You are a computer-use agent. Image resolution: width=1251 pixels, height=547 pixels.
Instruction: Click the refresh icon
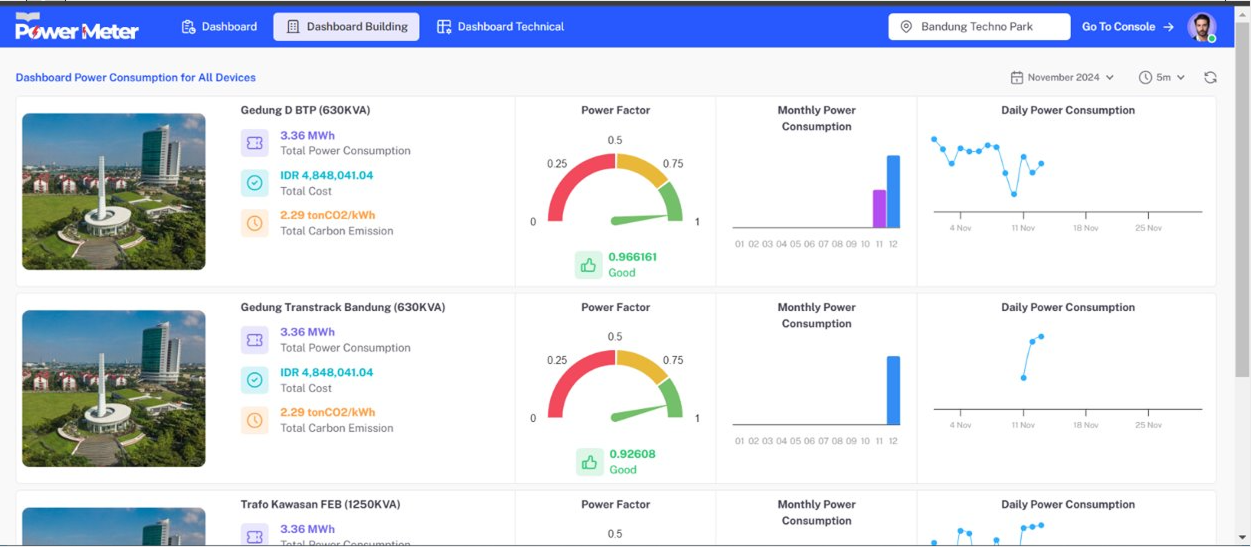tap(1210, 77)
